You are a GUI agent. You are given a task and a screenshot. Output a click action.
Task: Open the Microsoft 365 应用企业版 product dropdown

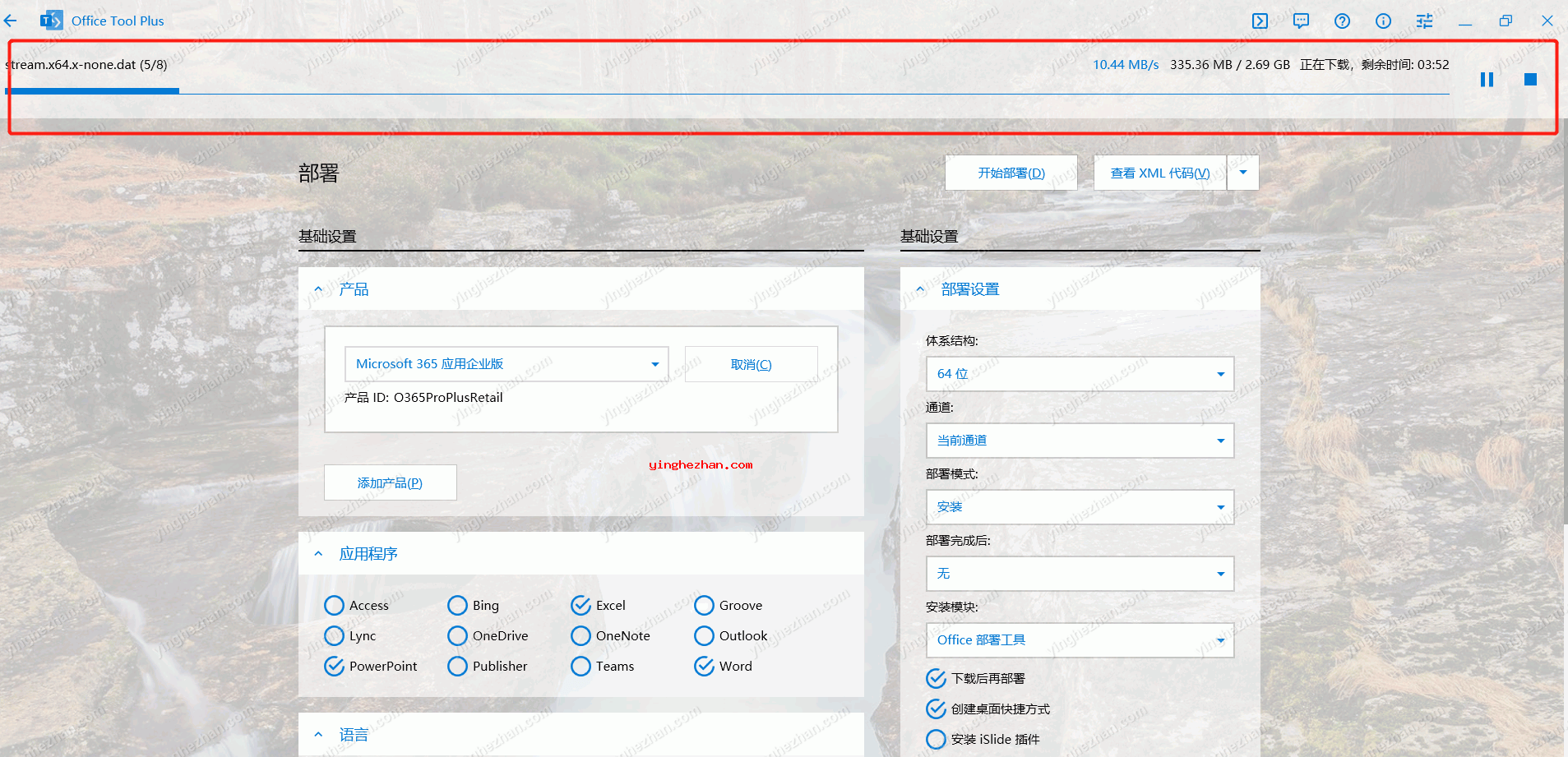pos(506,364)
